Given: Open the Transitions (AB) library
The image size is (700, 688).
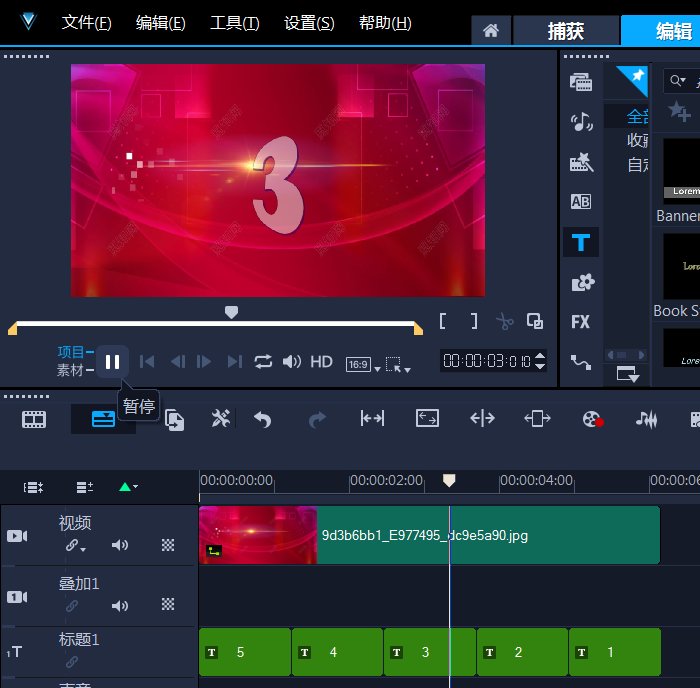Looking at the screenshot, I should point(580,202).
